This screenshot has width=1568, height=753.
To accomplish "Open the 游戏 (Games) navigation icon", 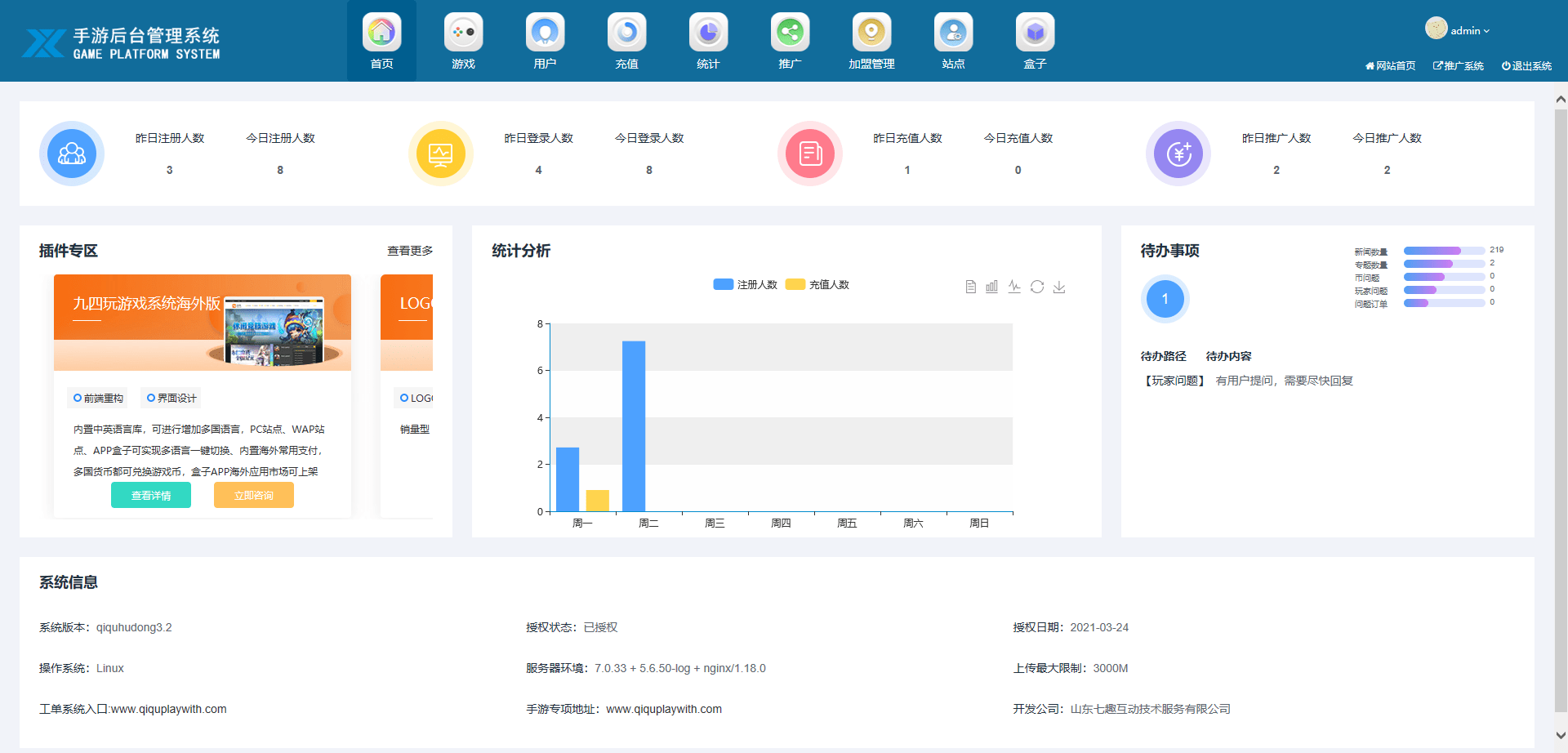I will (463, 33).
